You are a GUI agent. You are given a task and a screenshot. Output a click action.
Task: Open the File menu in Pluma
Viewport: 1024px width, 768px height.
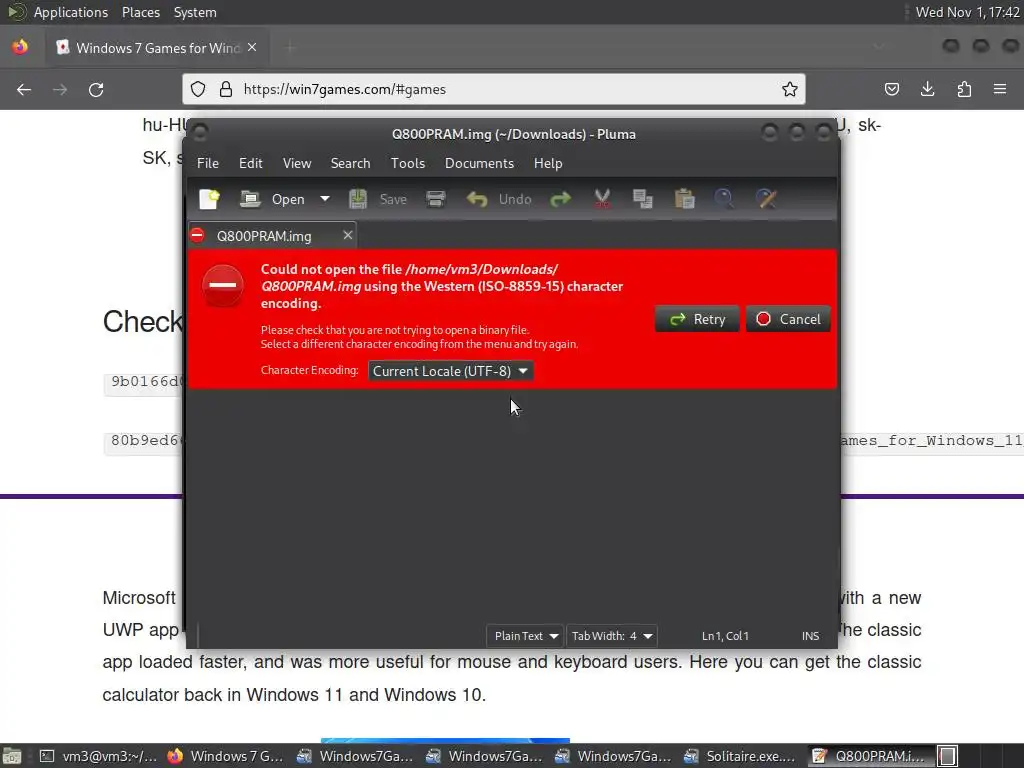(208, 163)
